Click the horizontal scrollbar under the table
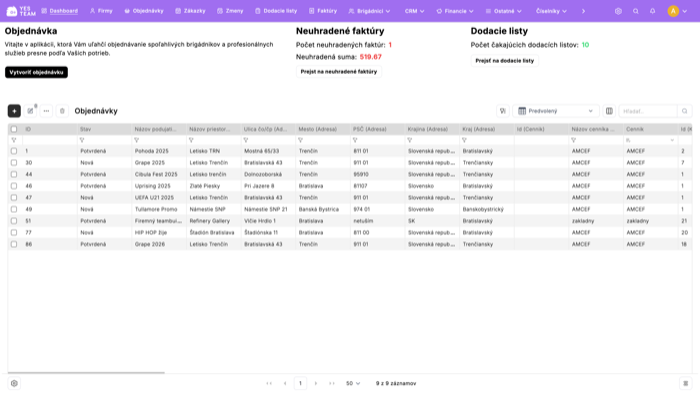Viewport: 700px width, 393px height. tap(86, 372)
